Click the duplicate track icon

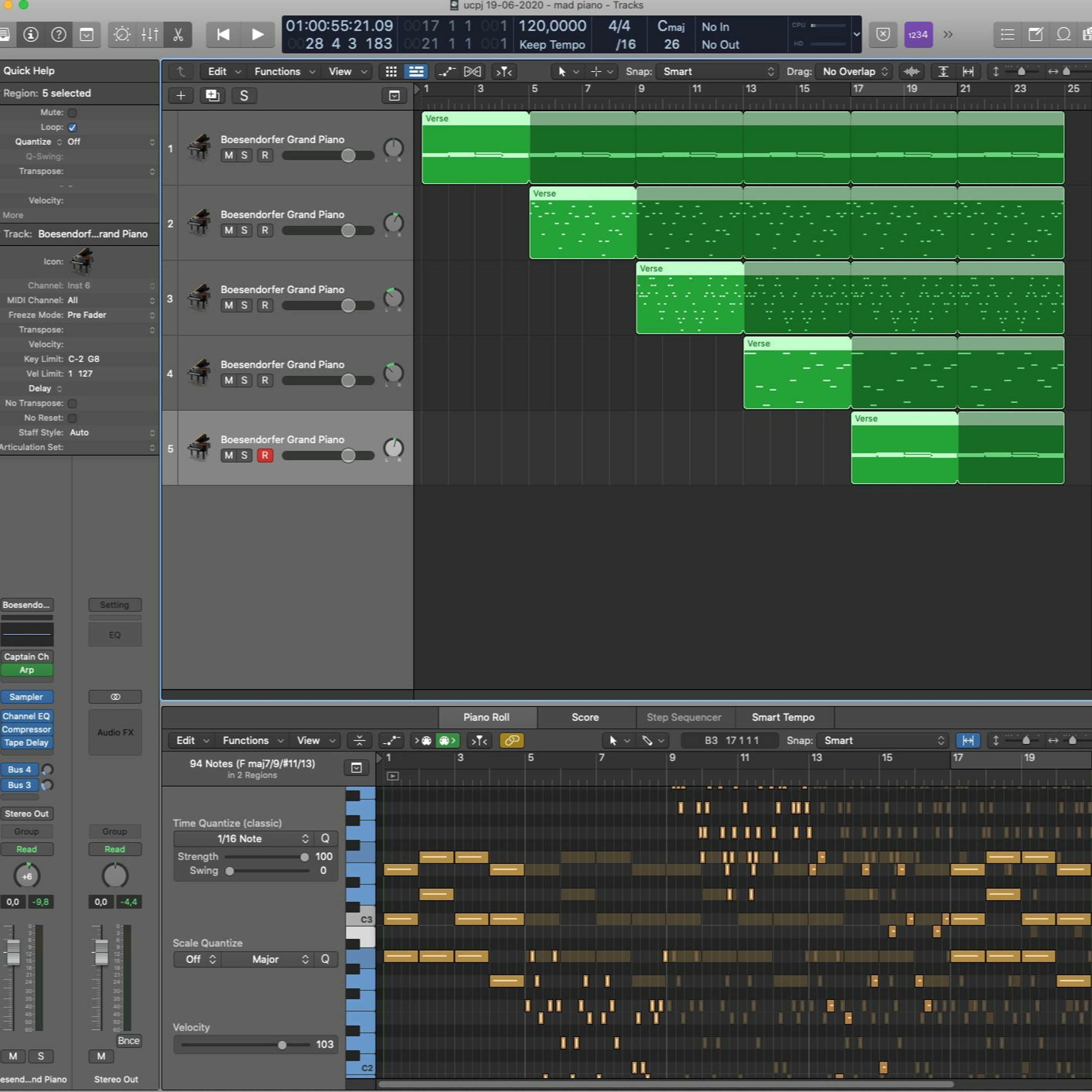(x=213, y=95)
